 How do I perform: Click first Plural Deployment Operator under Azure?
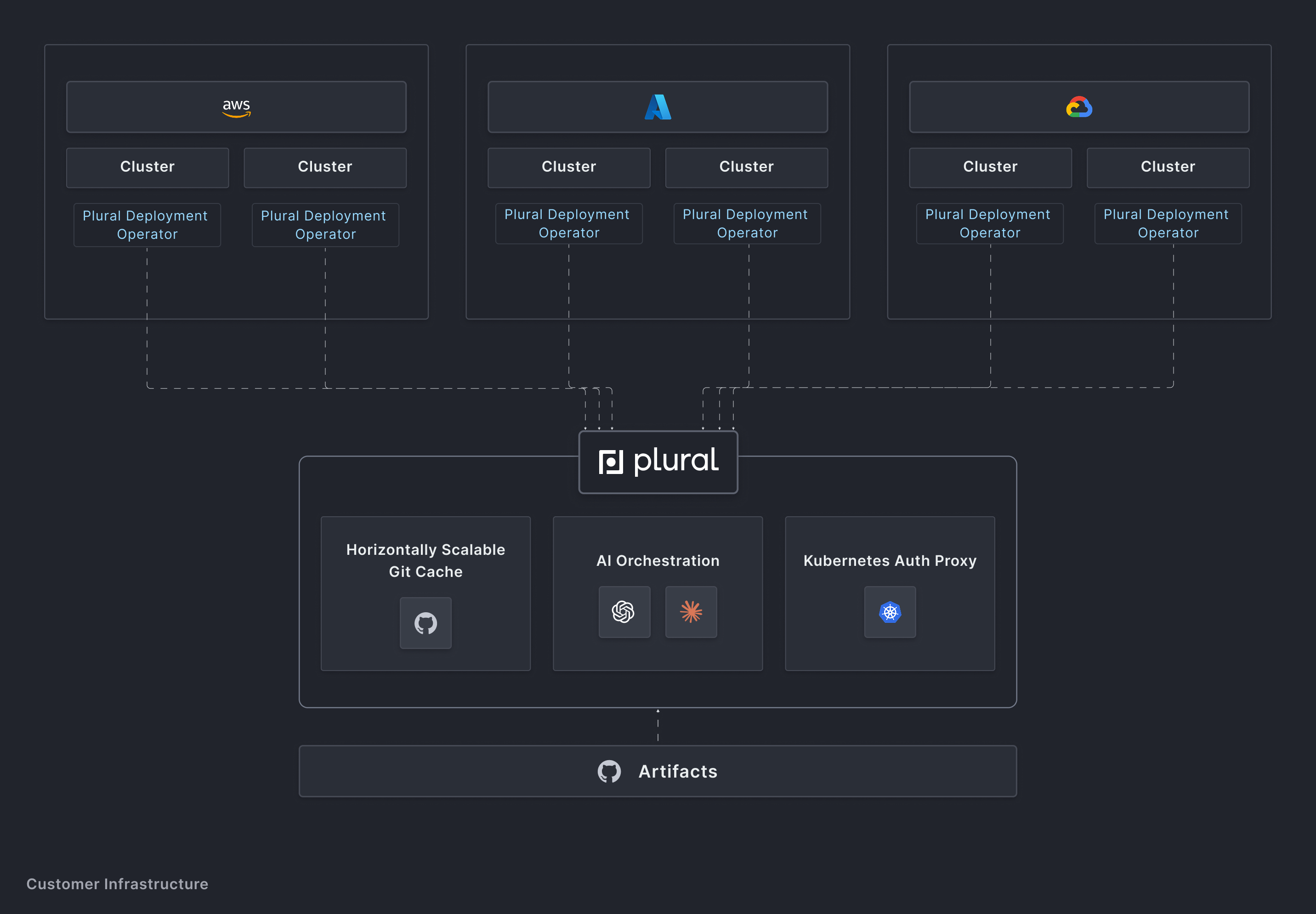pyautogui.click(x=569, y=224)
